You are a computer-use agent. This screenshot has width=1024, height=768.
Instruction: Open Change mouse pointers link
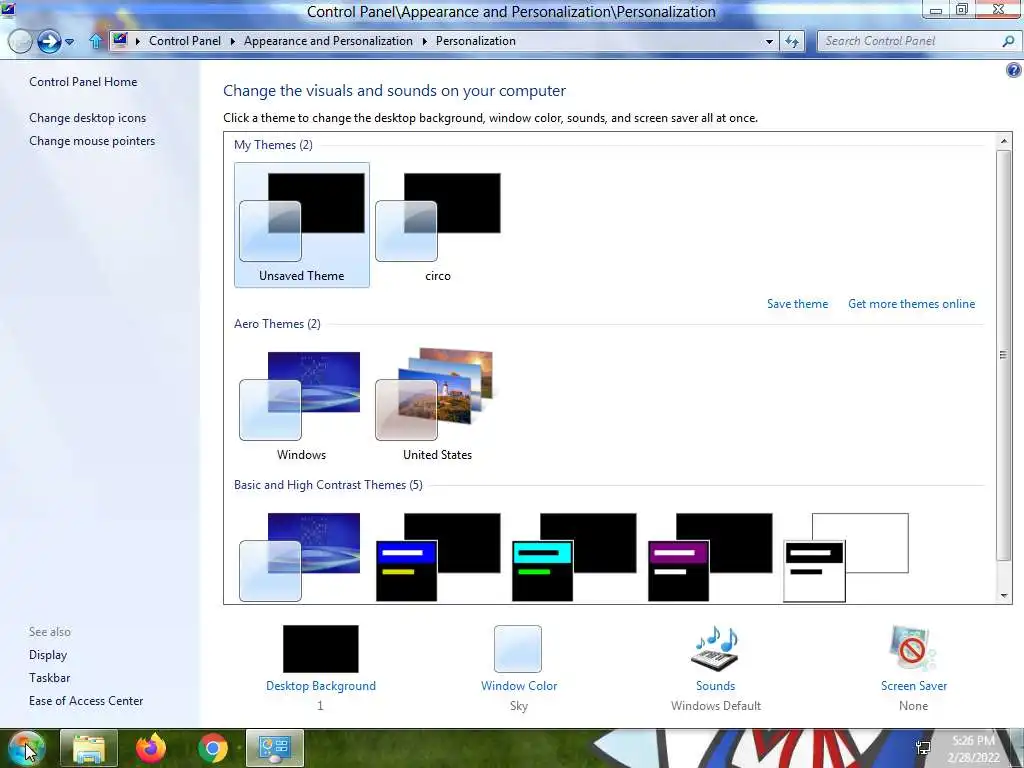[x=92, y=140]
